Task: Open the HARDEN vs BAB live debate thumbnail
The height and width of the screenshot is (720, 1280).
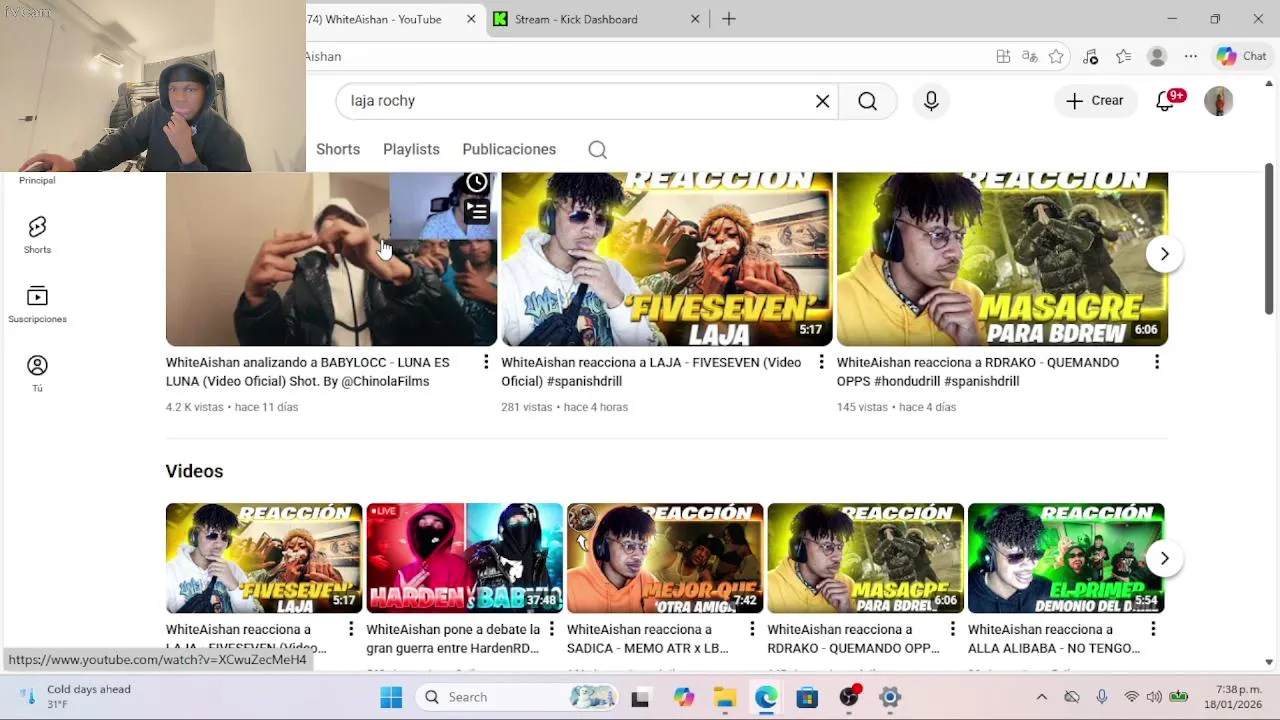Action: [464, 558]
